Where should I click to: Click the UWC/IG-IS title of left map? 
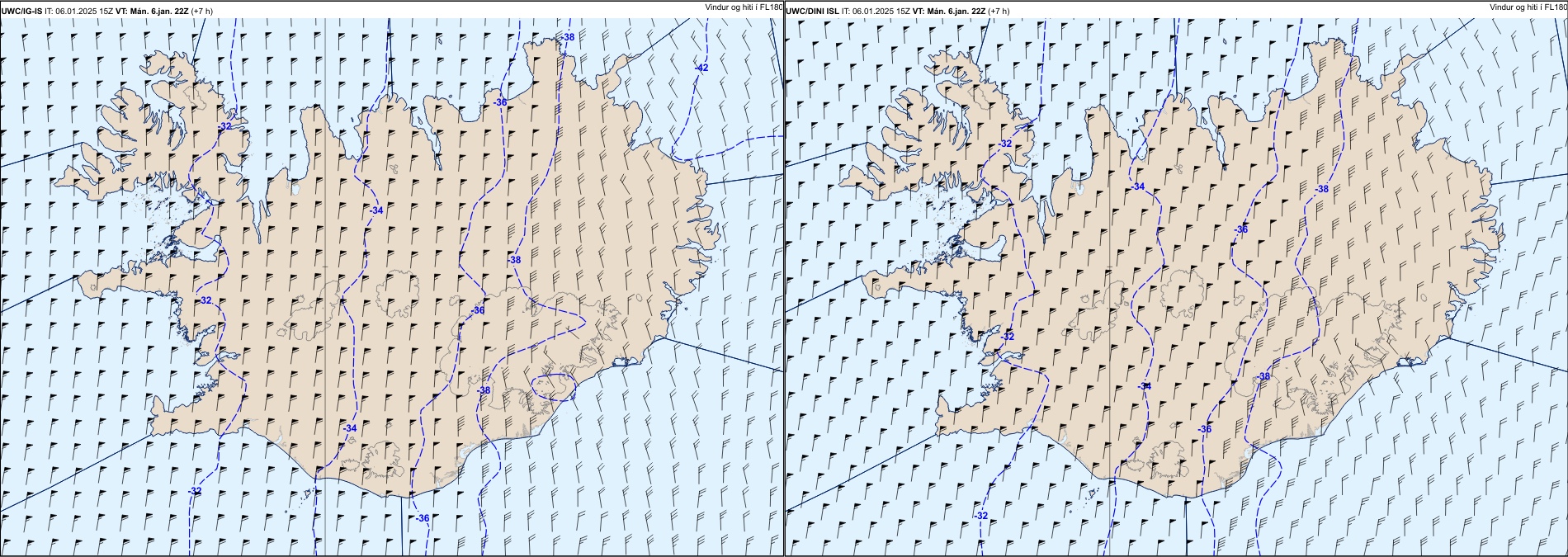[x=21, y=11]
